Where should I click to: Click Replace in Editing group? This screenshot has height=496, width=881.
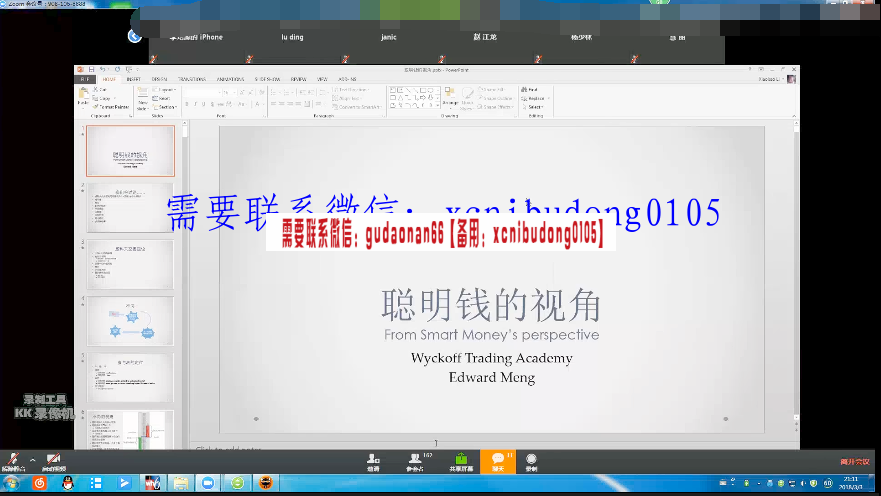(533, 98)
